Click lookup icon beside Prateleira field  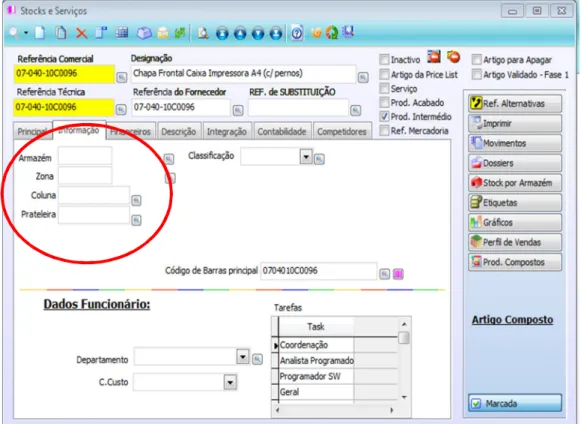(136, 220)
